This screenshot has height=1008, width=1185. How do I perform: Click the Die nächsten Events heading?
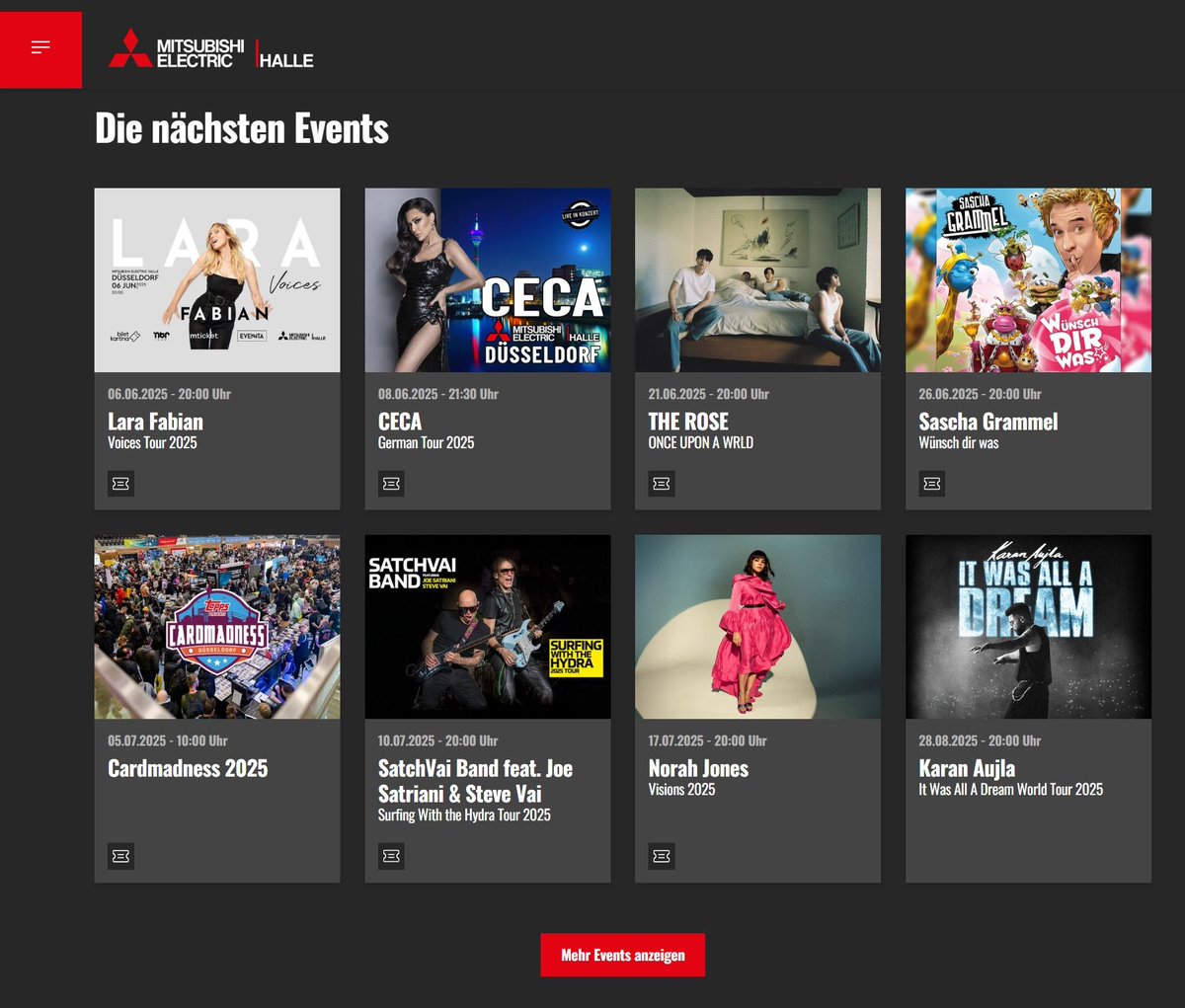(242, 128)
